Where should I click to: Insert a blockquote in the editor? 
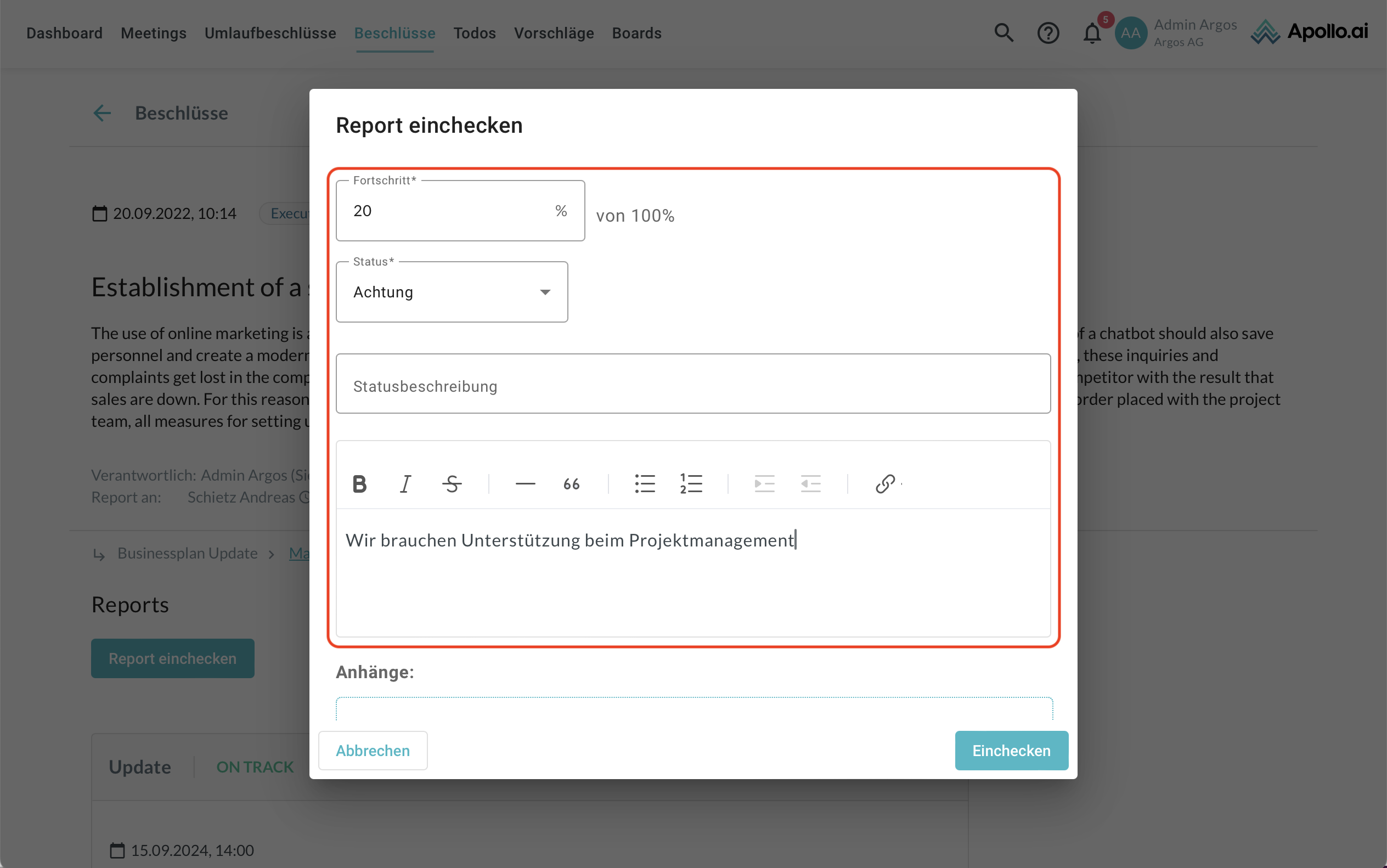click(571, 484)
